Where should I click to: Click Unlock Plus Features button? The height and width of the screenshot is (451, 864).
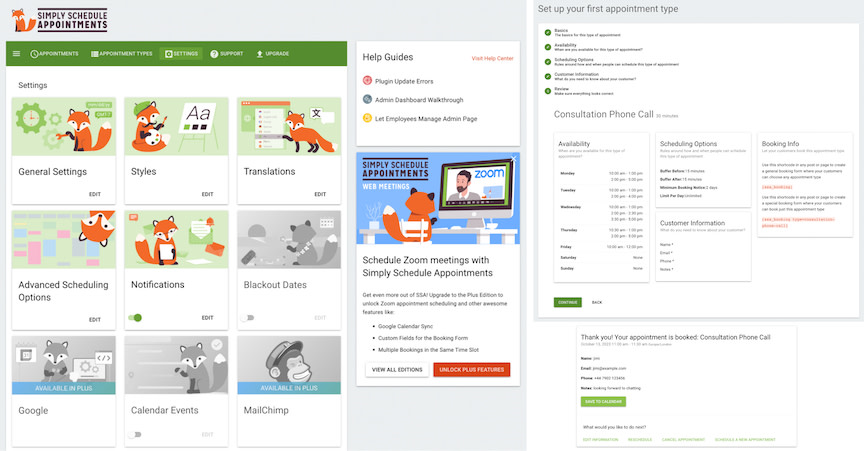point(472,369)
